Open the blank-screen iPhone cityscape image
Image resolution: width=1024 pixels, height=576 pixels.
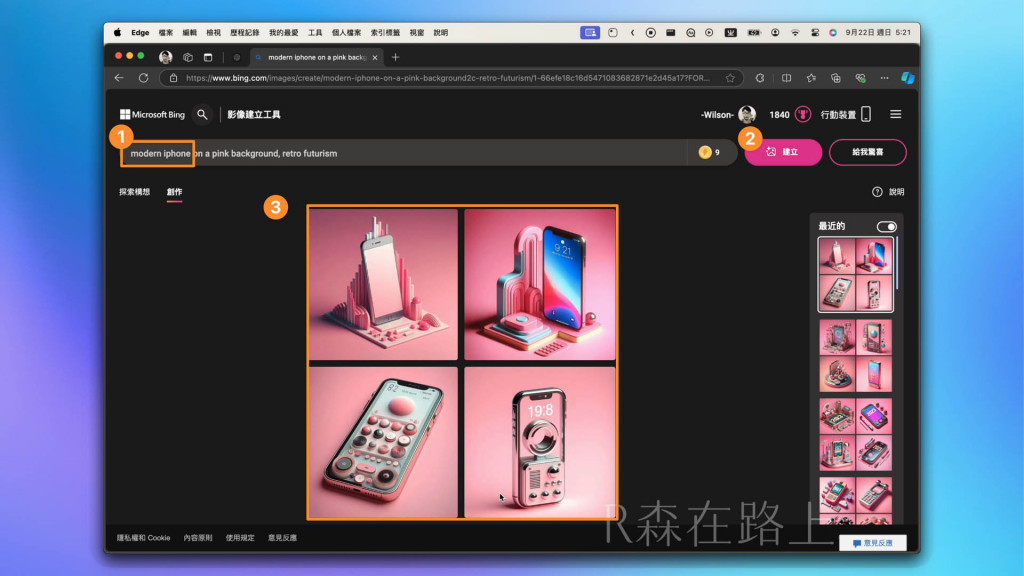[x=383, y=284]
